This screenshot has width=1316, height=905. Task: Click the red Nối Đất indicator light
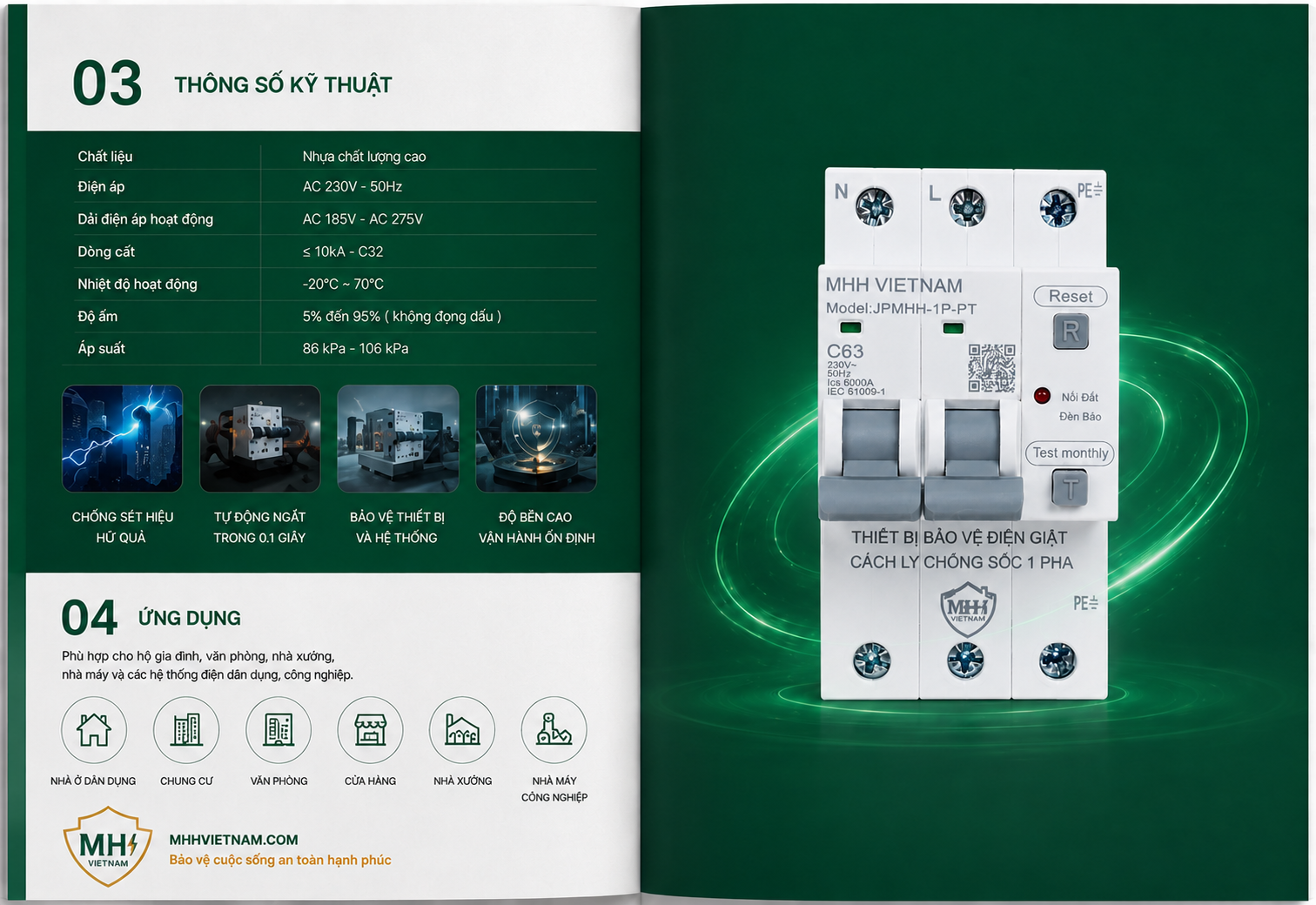(1042, 396)
